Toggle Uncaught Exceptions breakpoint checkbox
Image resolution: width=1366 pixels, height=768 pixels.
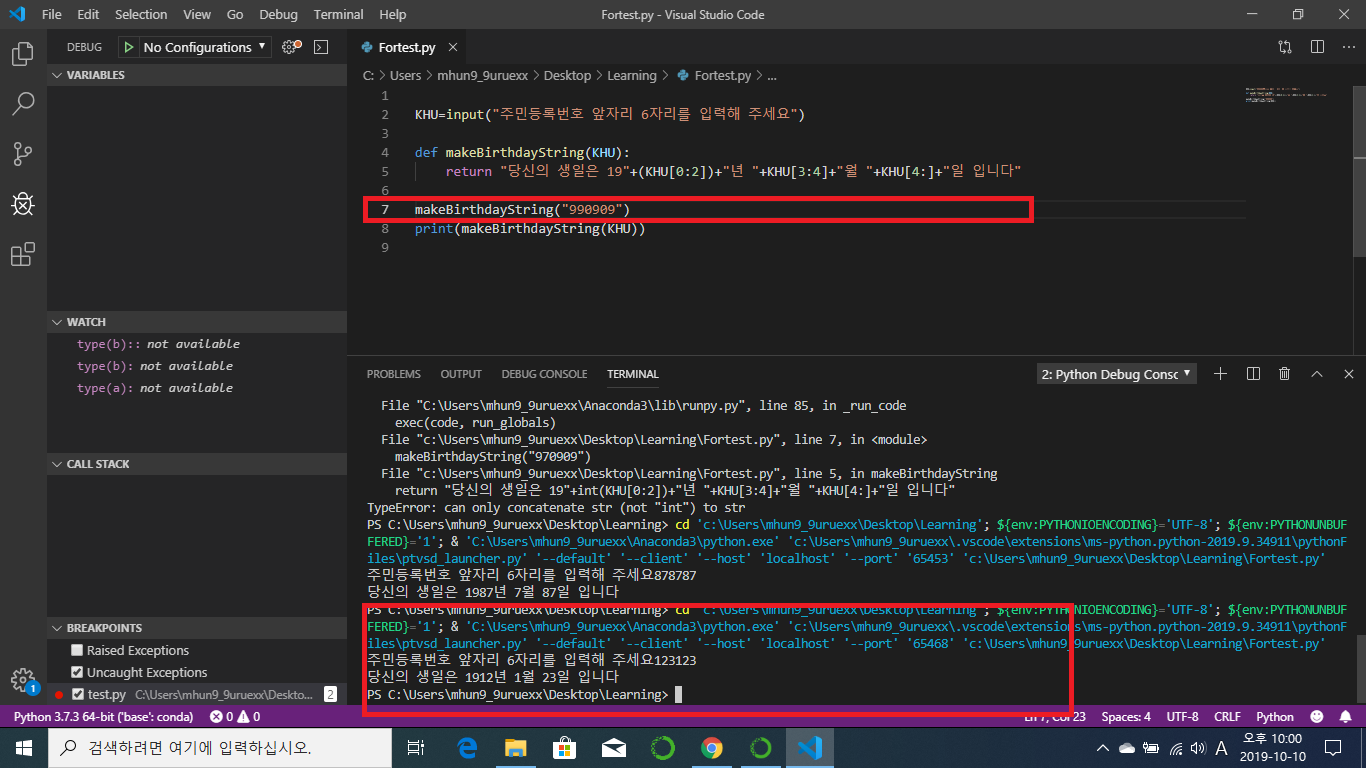pyautogui.click(x=77, y=673)
